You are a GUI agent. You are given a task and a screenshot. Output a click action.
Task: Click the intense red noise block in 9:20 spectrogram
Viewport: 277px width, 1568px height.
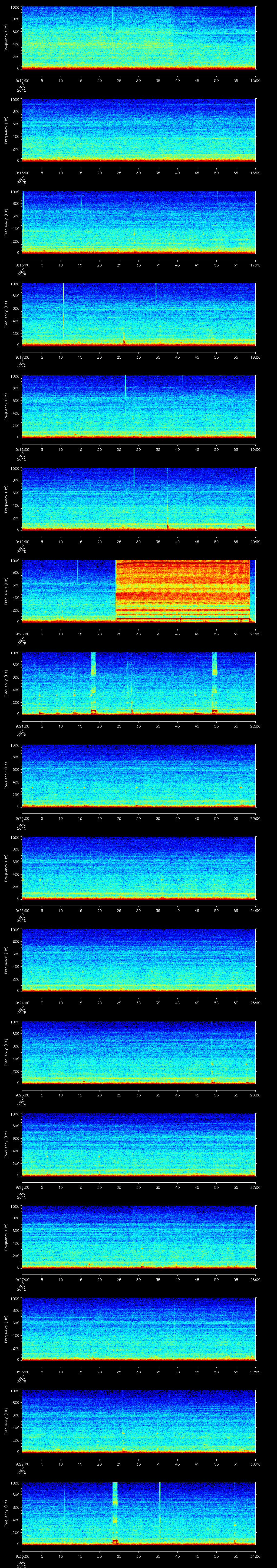183,589
